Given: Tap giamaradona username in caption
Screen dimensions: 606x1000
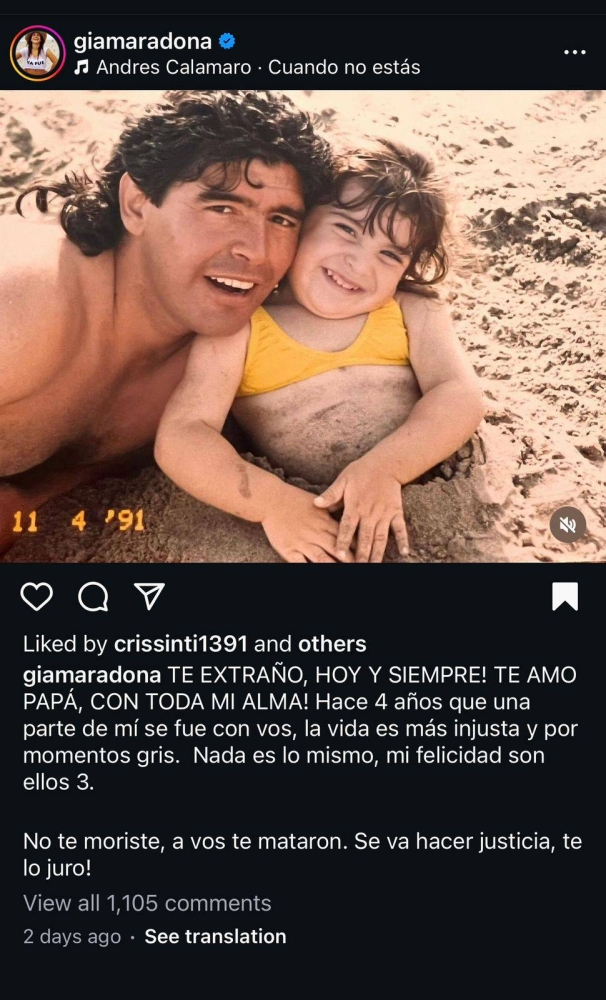Looking at the screenshot, I should click(92, 675).
